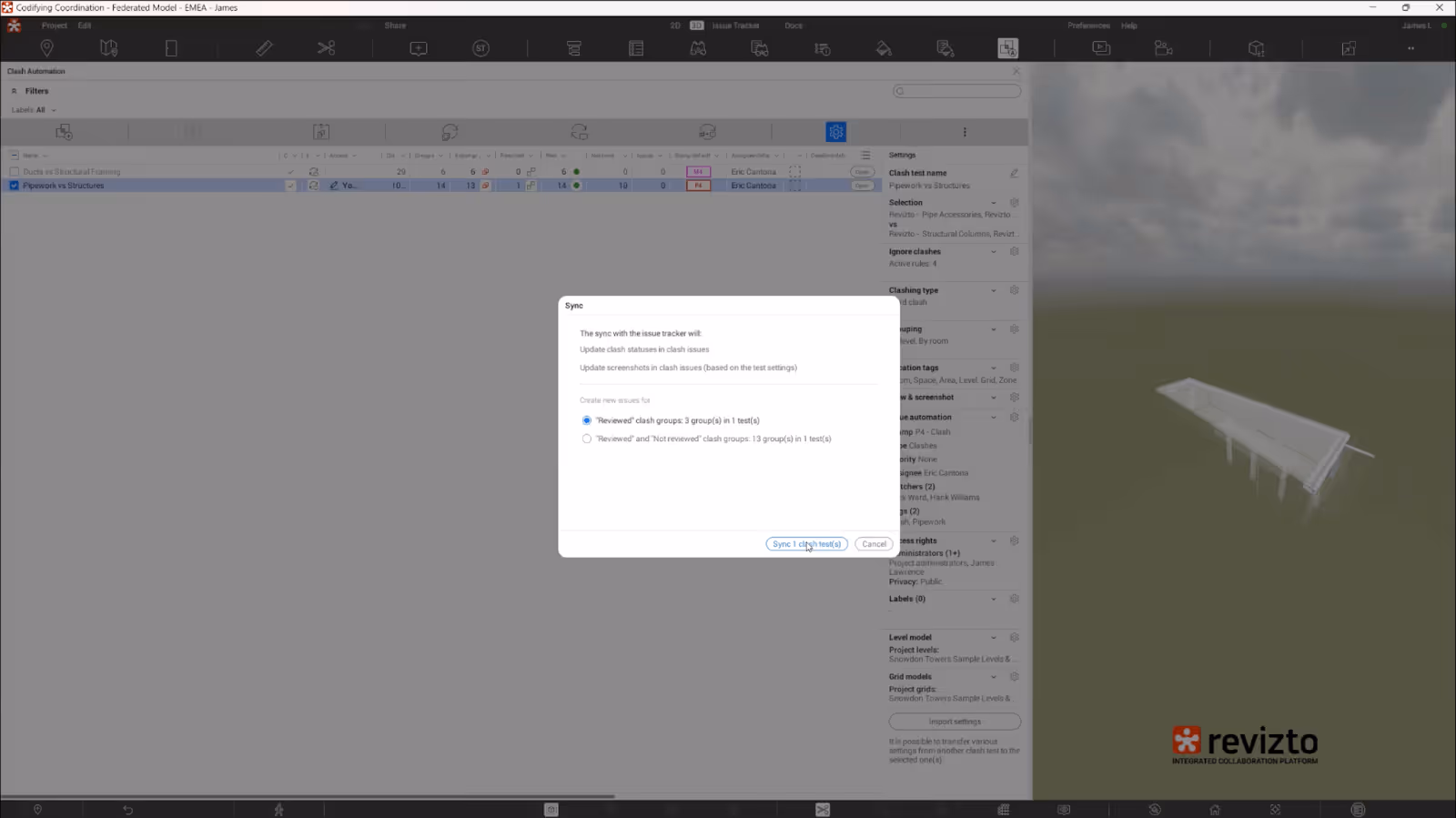This screenshot has width=1456, height=818.
Task: Click the ST stamp icon in toolbar
Action: click(481, 48)
